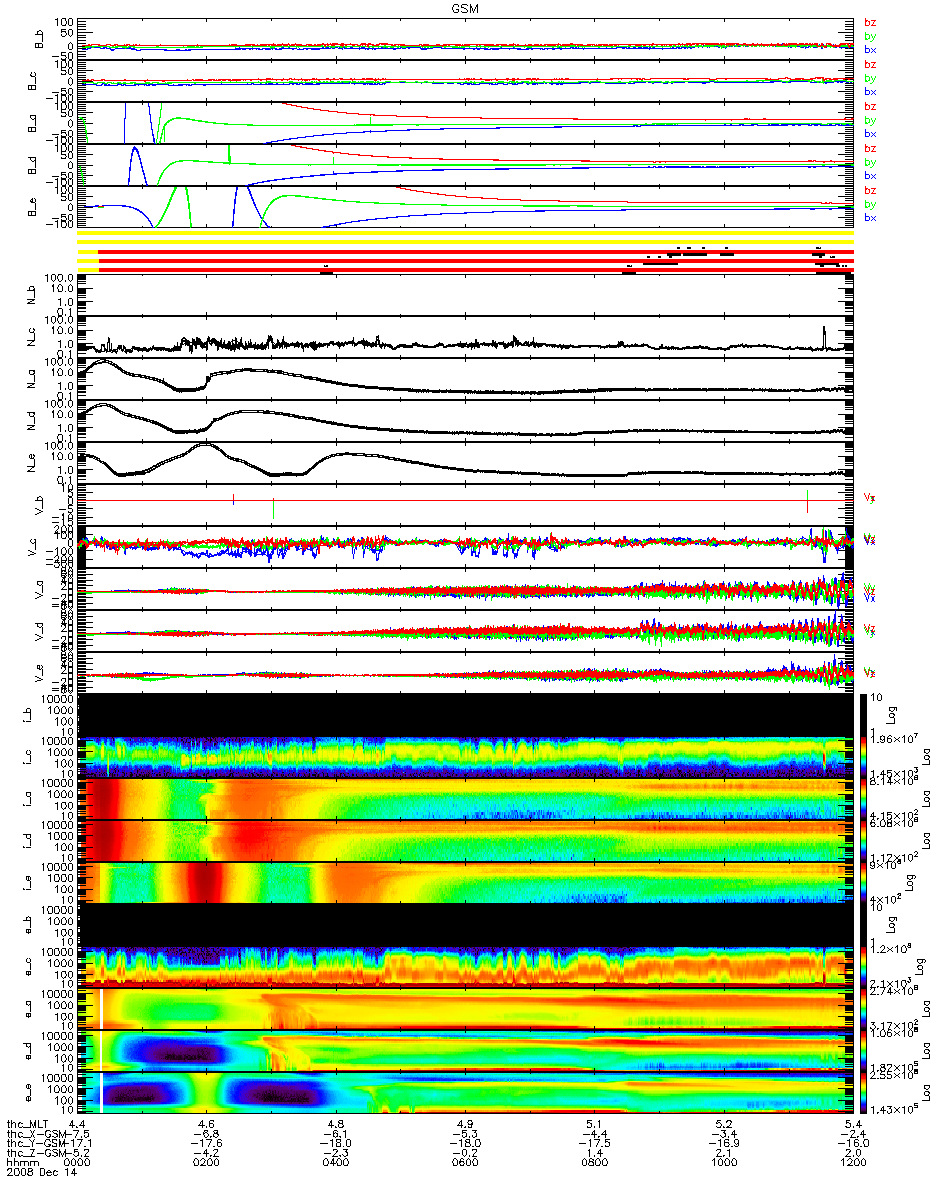Click the rainbow color bar beside e_a panel

(865, 1008)
